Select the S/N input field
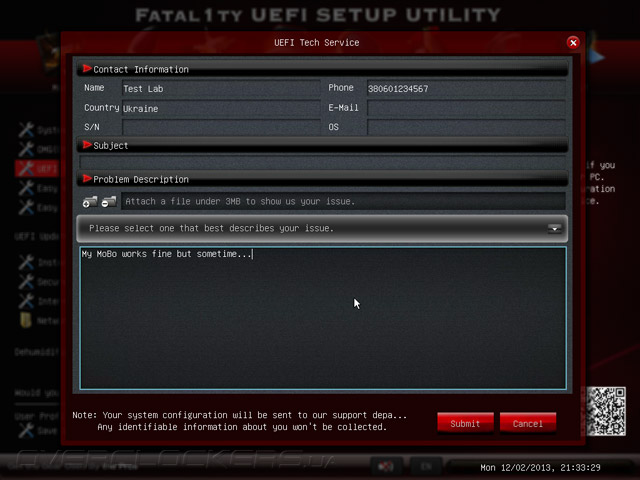 pyautogui.click(x=221, y=127)
